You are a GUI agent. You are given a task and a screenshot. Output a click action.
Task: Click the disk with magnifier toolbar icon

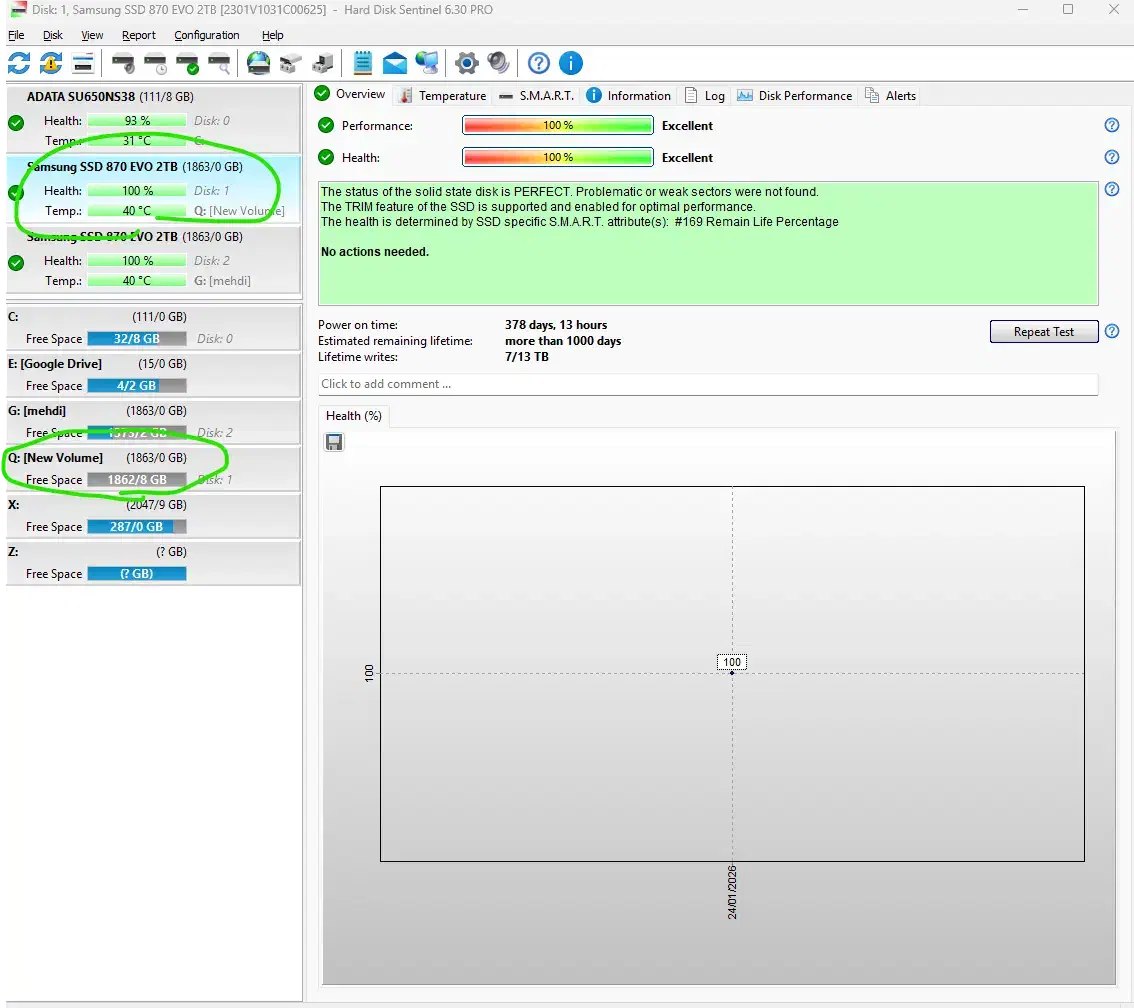pyautogui.click(x=219, y=64)
